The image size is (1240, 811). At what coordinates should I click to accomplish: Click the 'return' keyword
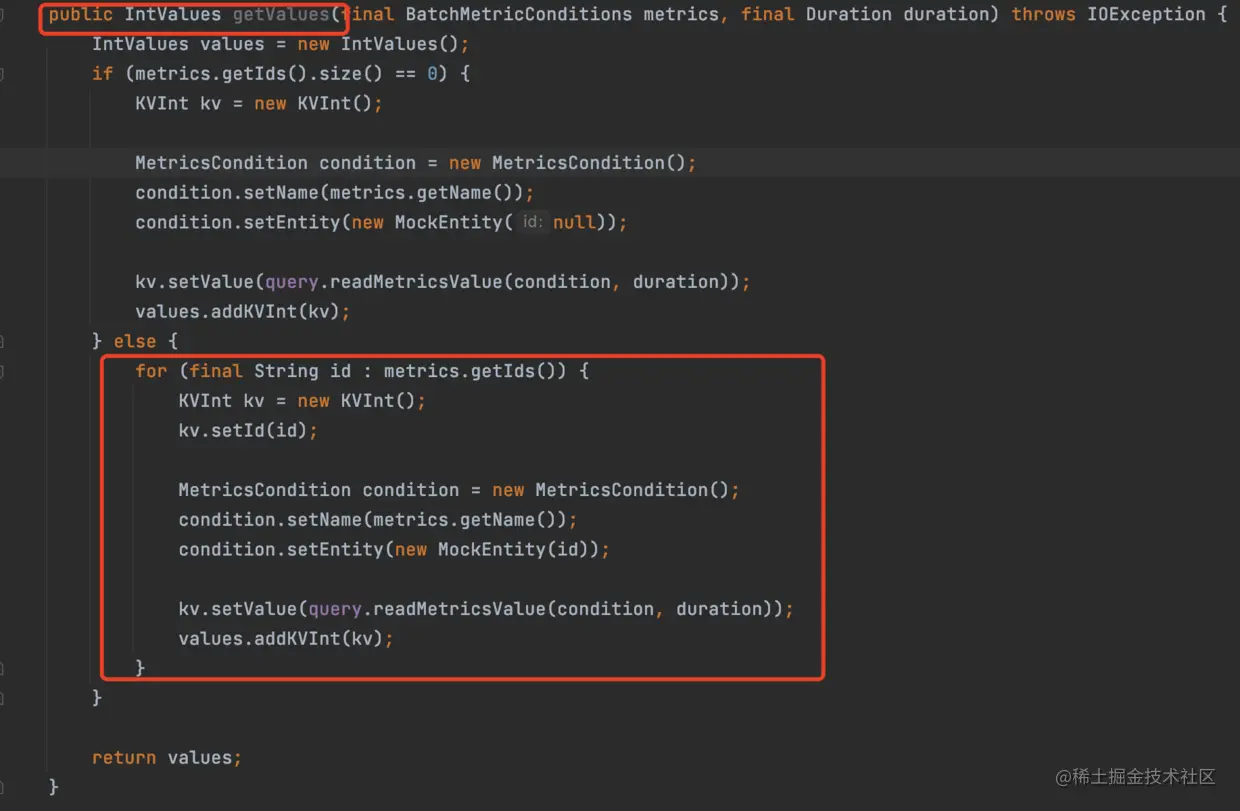point(124,757)
